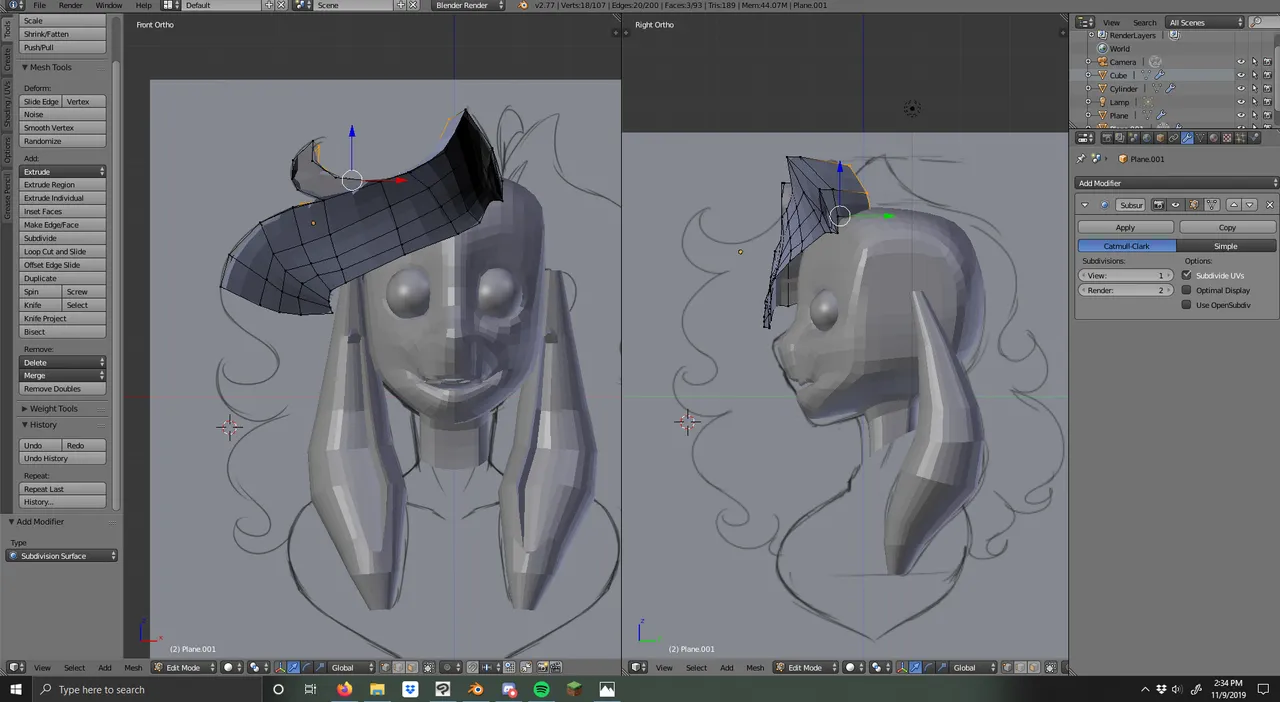Apply the Subsurf modifier

click(1125, 227)
